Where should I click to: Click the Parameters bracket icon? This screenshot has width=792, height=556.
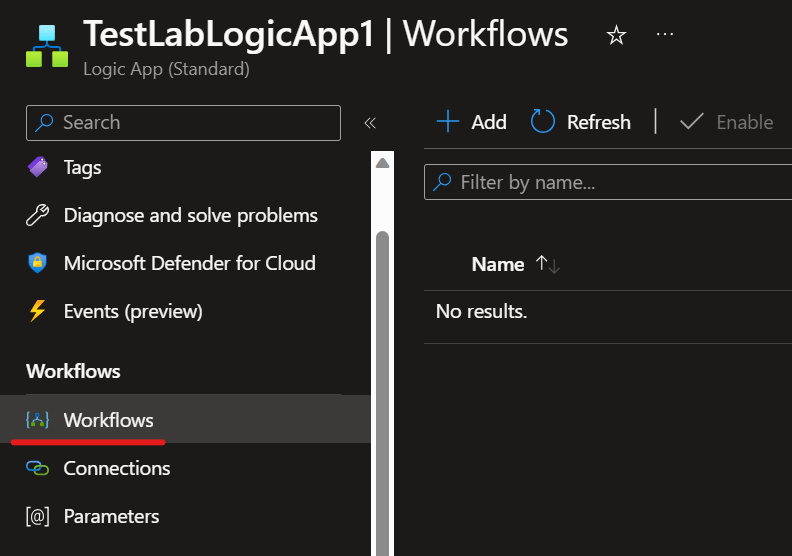tap(38, 517)
